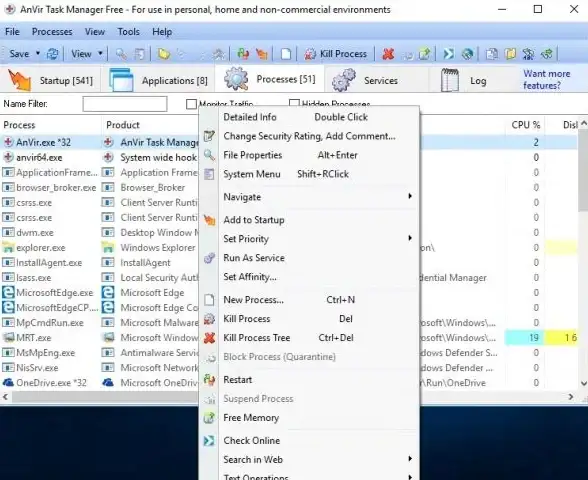
Task: Expand the Search in Web submenu
Action: 410,459
